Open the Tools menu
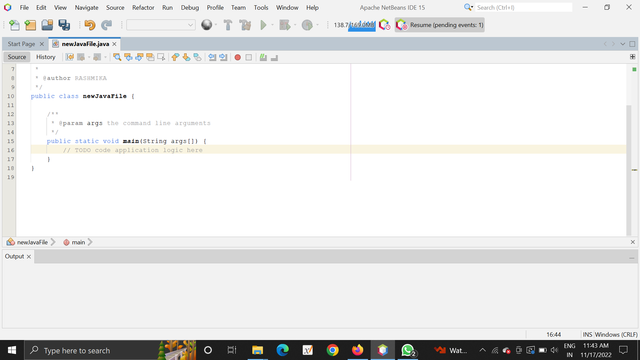 pos(261,7)
